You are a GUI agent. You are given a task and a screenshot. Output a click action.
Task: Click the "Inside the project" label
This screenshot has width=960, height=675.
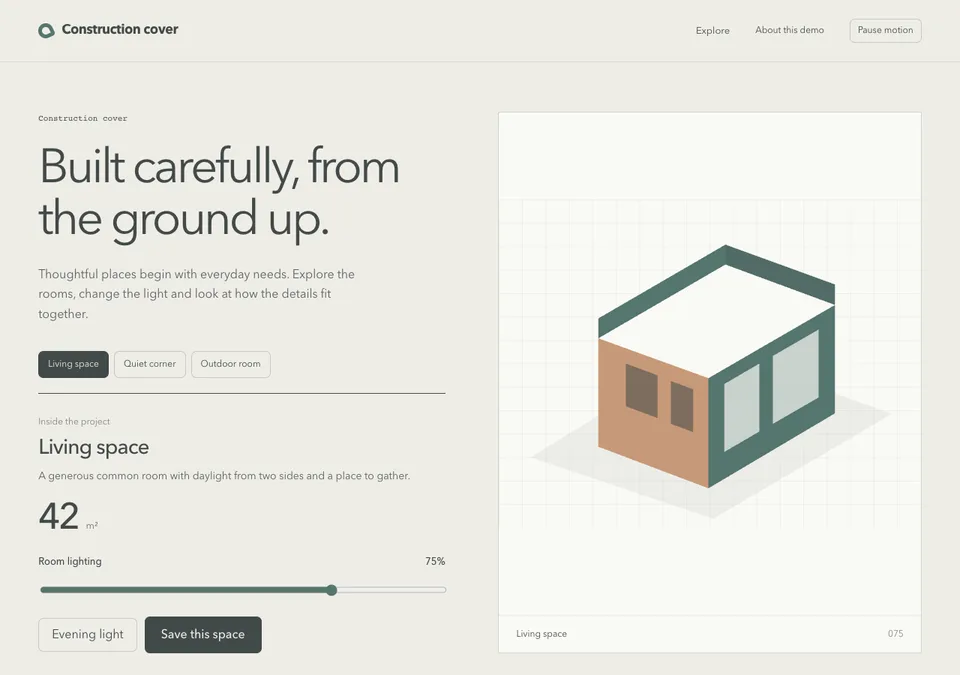[74, 421]
